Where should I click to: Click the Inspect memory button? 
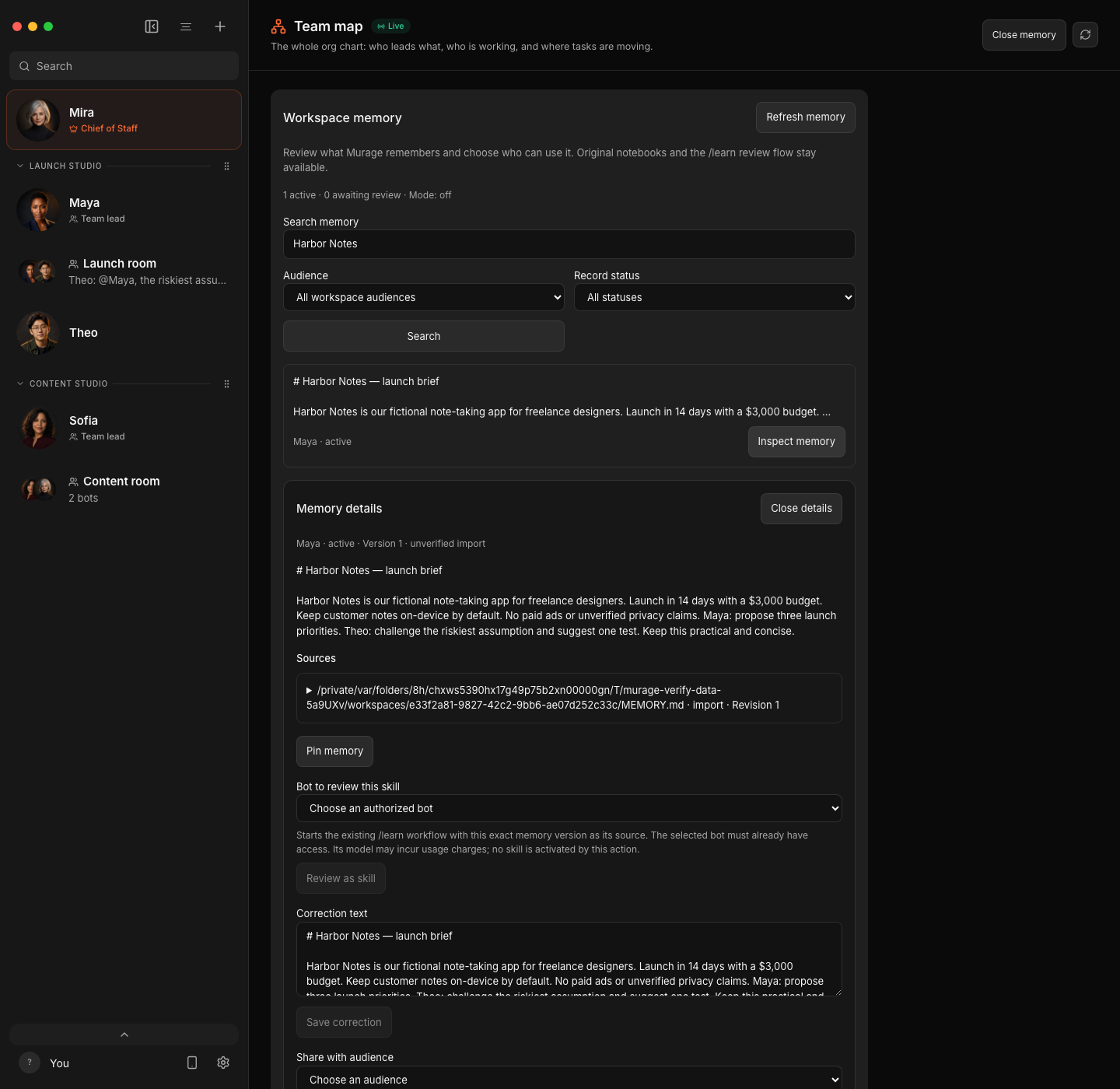click(796, 442)
